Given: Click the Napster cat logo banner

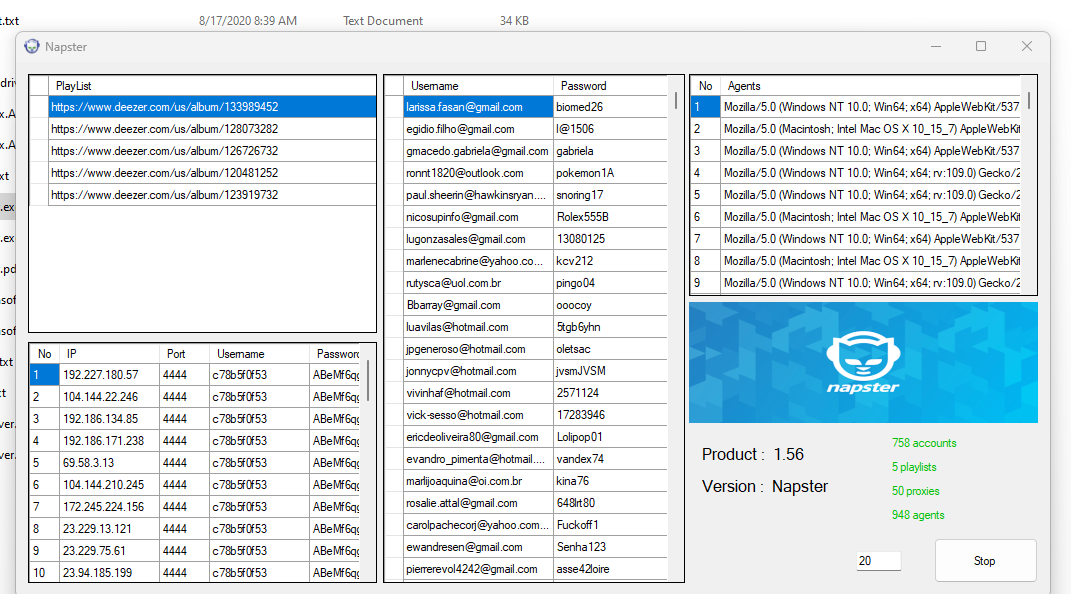Looking at the screenshot, I should point(862,362).
